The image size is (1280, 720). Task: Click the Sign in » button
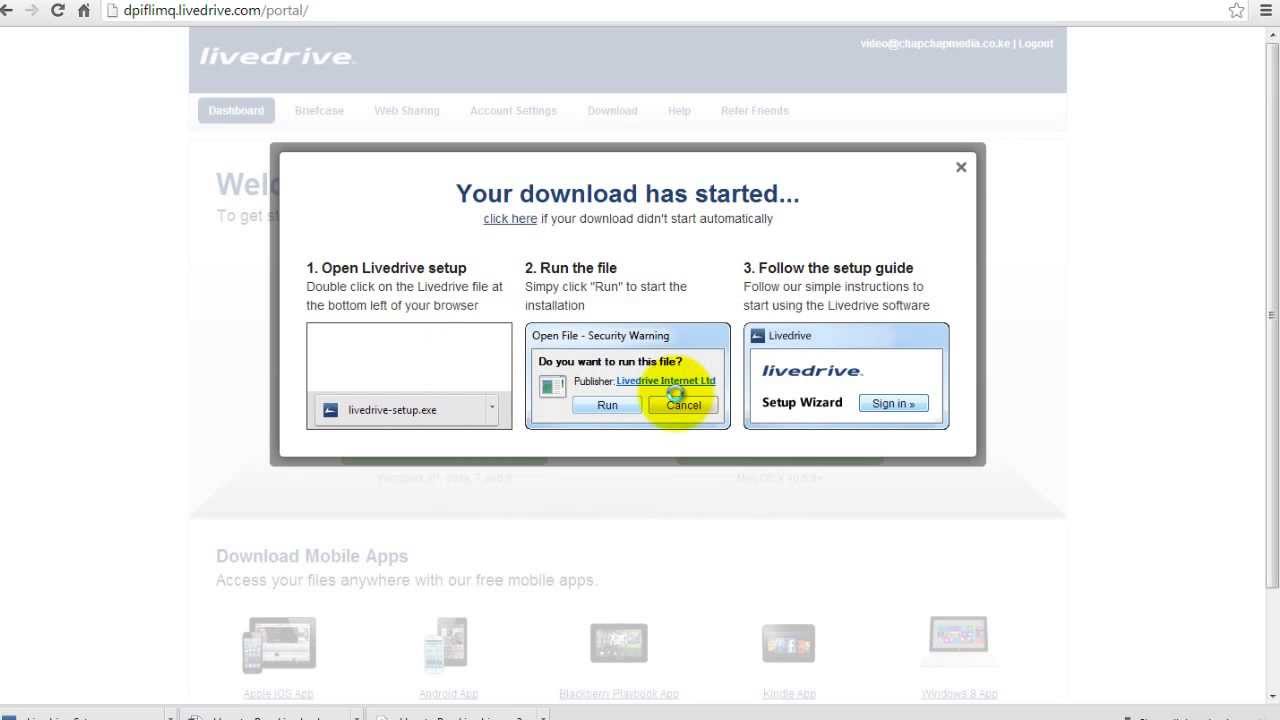(x=893, y=404)
